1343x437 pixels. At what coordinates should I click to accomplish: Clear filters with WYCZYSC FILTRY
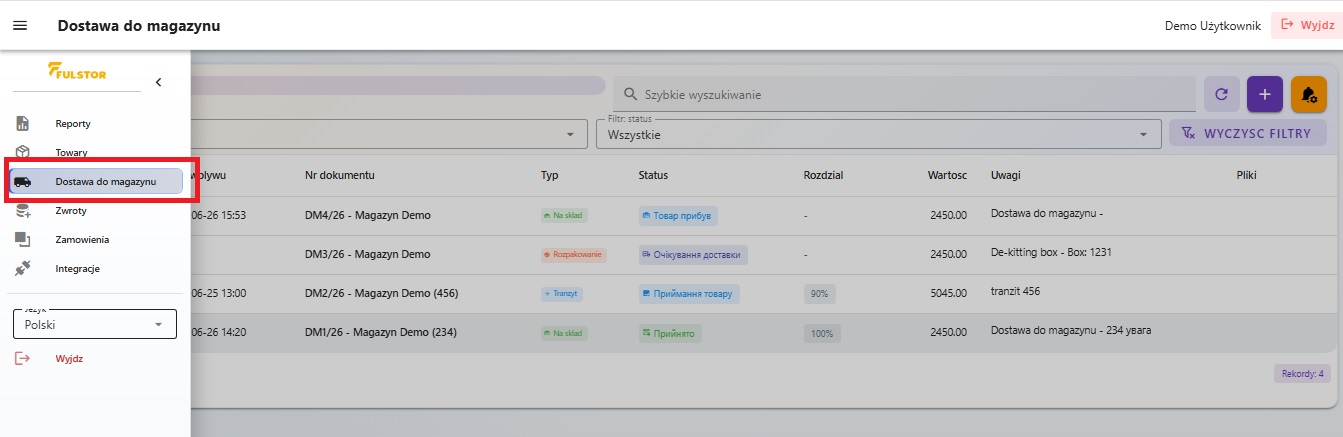(x=1247, y=133)
